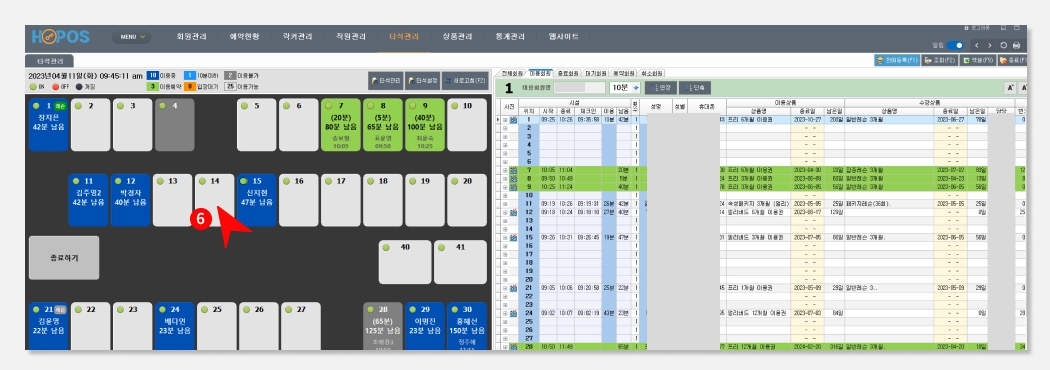Click the 연장 extend button
The image size is (1050, 370).
660,88
